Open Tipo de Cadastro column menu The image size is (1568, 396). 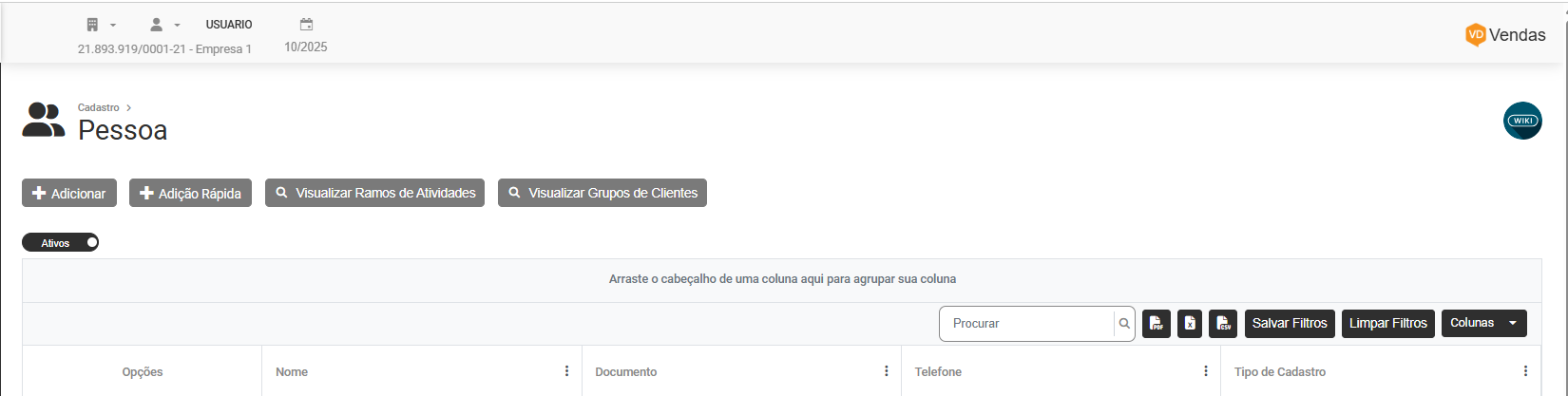coord(1525,371)
